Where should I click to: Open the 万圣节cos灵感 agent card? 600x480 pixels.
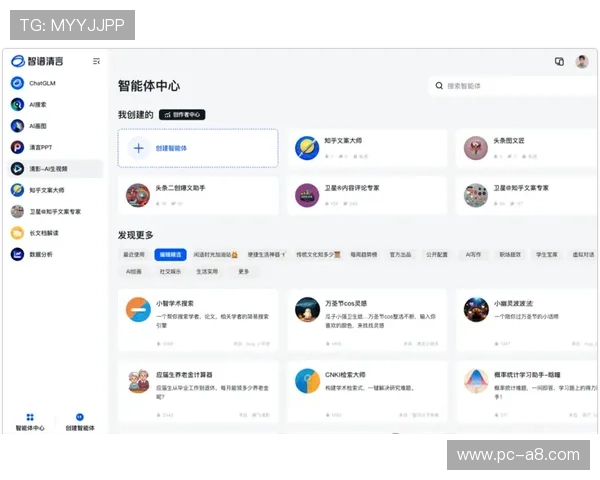[367, 320]
